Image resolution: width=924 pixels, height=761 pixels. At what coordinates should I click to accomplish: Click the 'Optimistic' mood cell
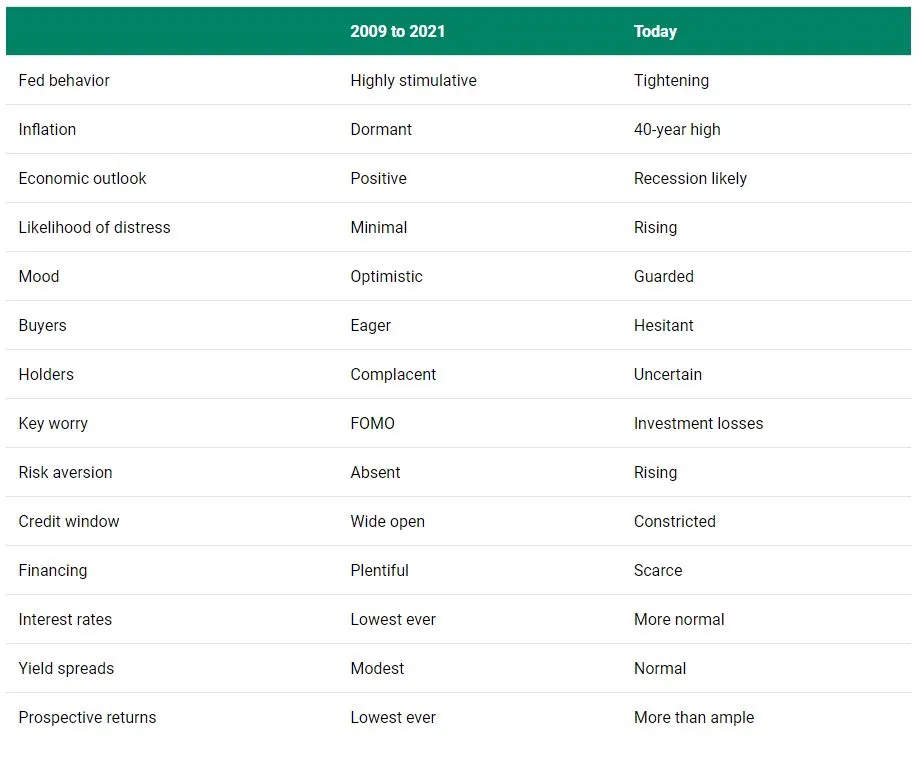(386, 276)
